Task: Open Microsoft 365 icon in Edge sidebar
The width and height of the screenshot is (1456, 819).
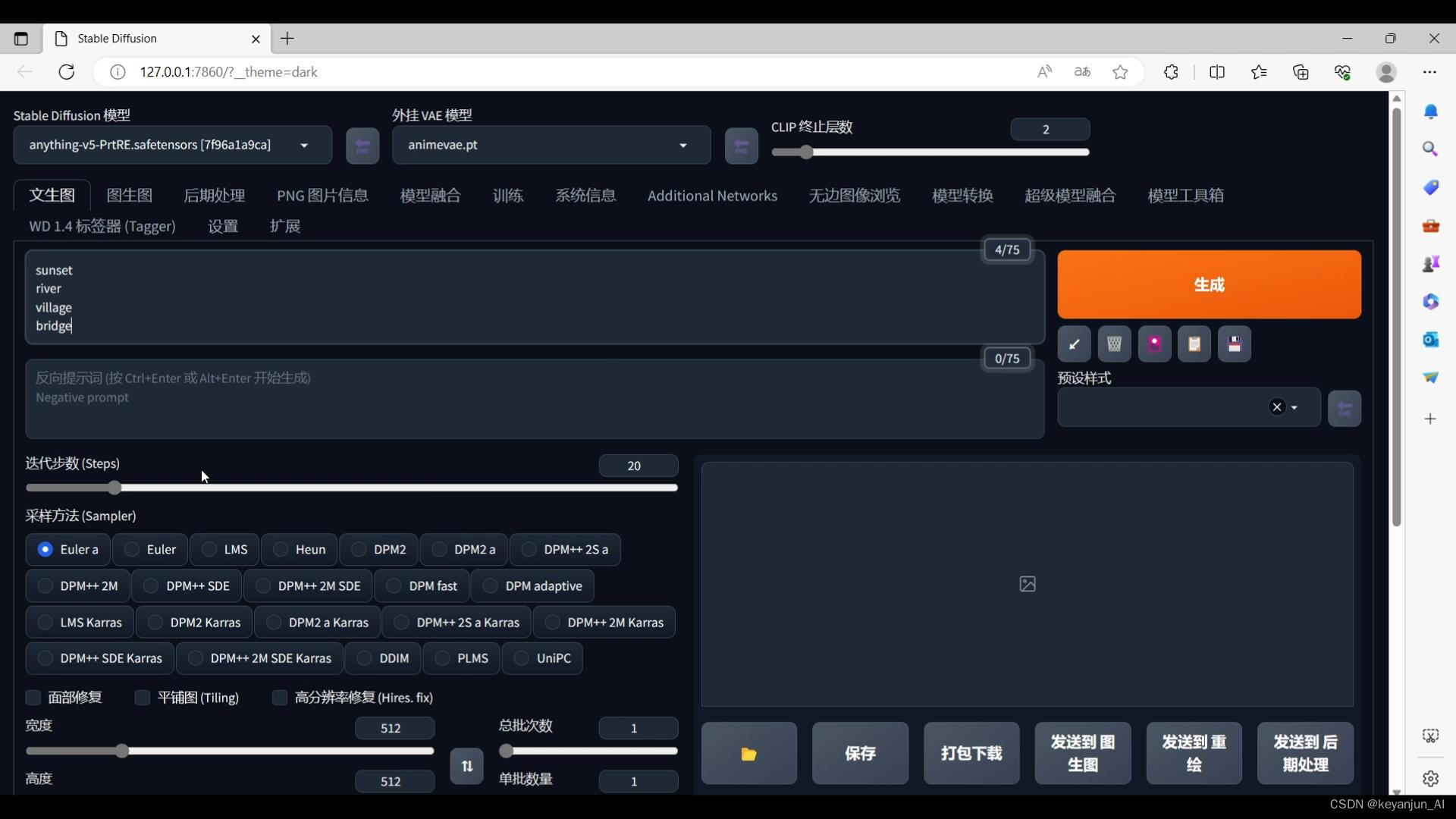Action: 1430,302
